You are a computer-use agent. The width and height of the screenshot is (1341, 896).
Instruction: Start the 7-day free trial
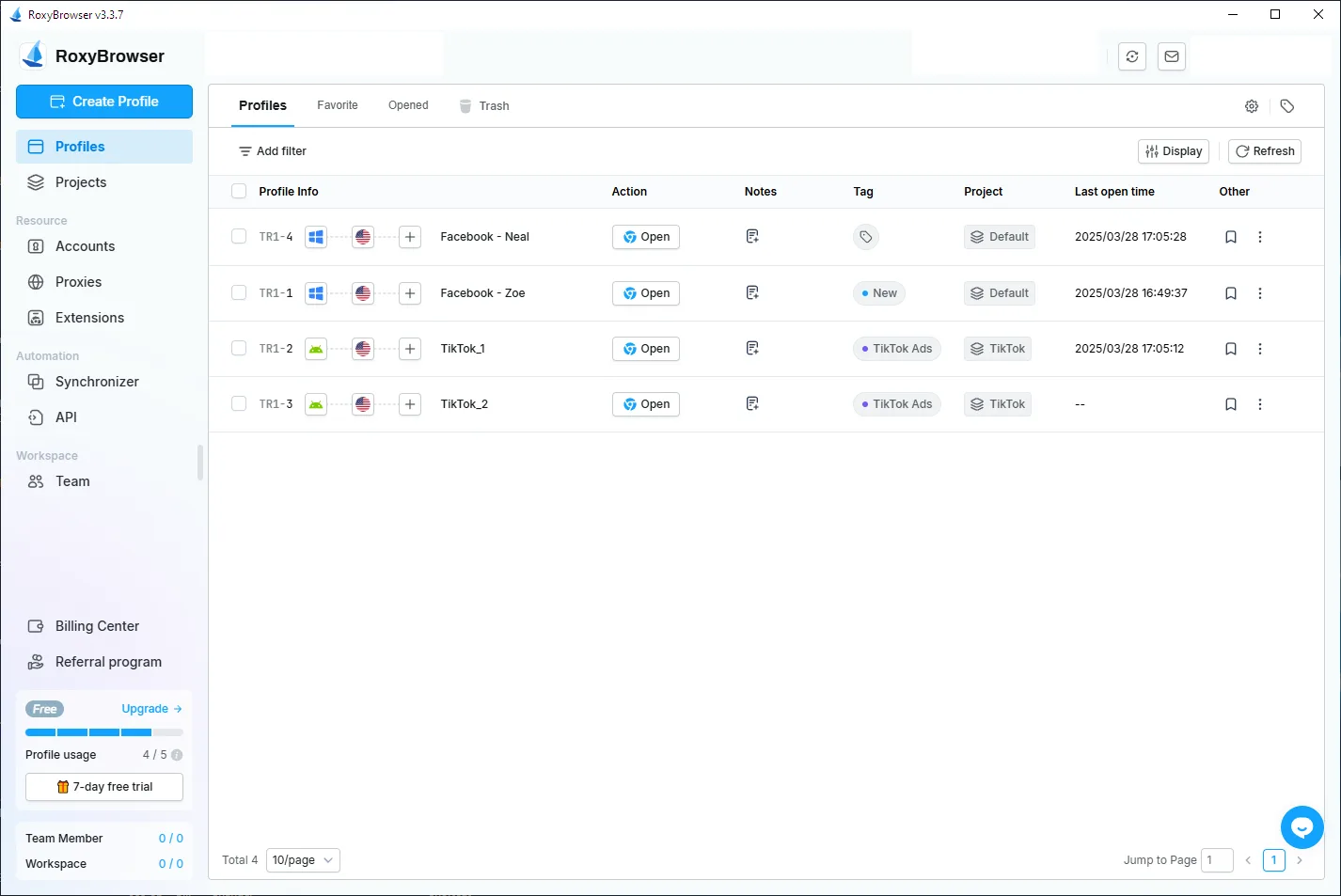click(x=104, y=787)
